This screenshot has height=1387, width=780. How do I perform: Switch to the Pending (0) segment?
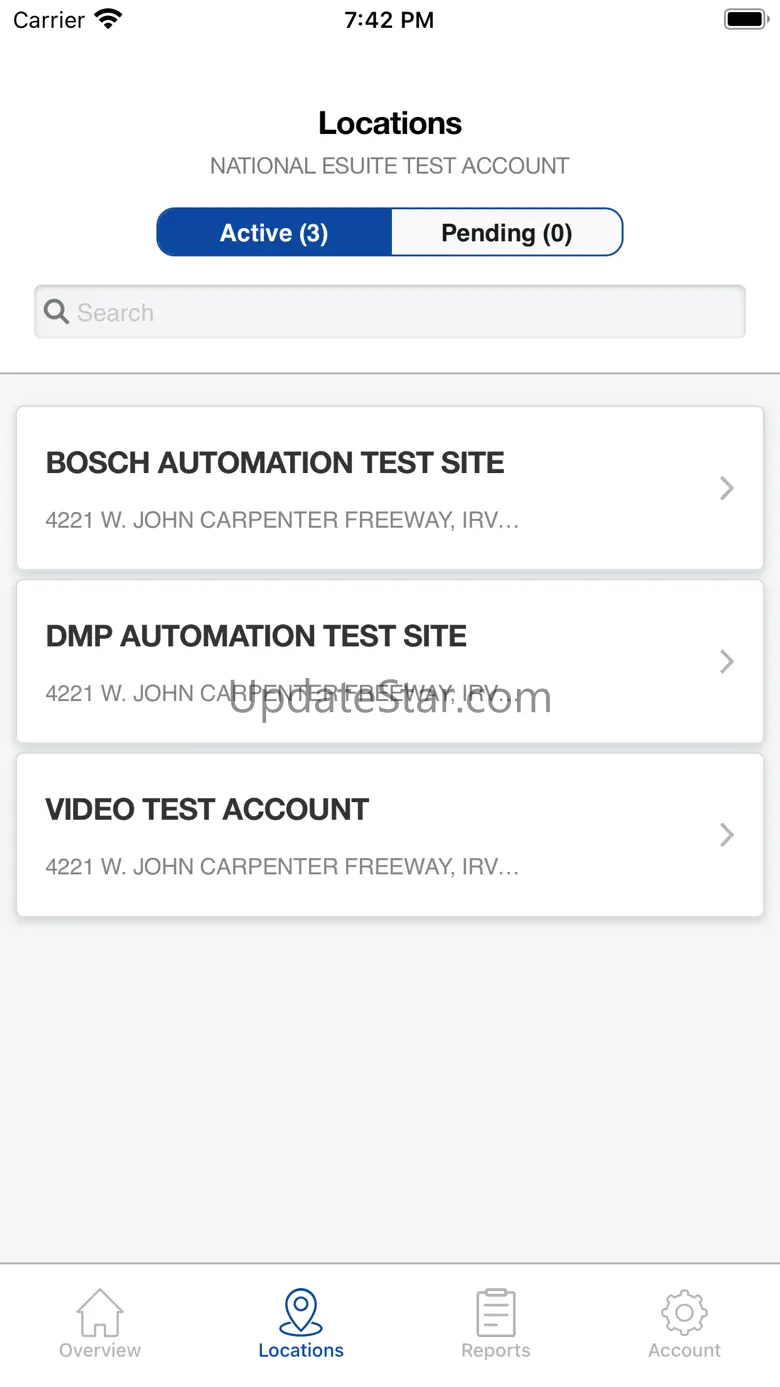click(x=506, y=233)
